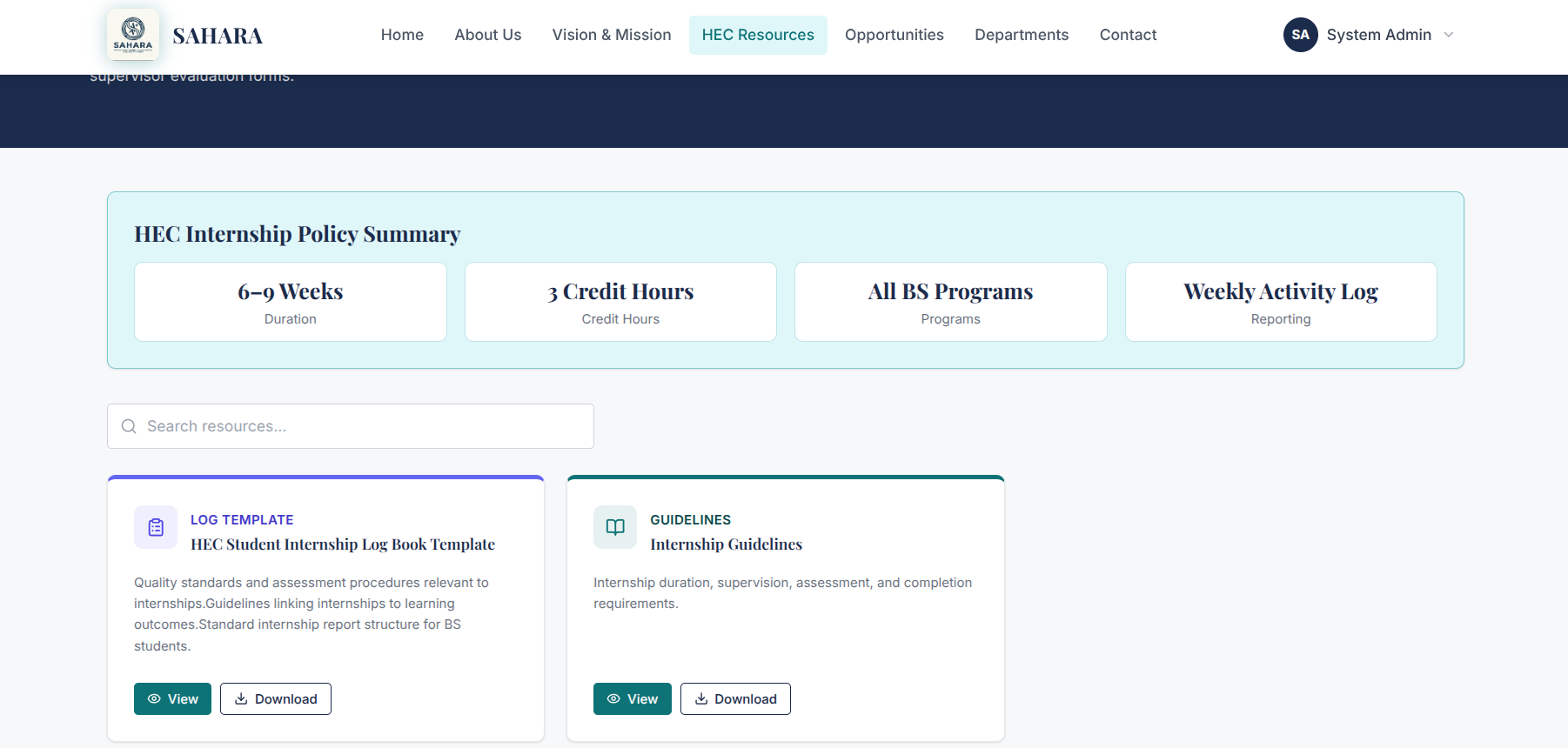View the Internship Guidelines resource
Image resolution: width=1568 pixels, height=748 pixels.
(x=633, y=699)
